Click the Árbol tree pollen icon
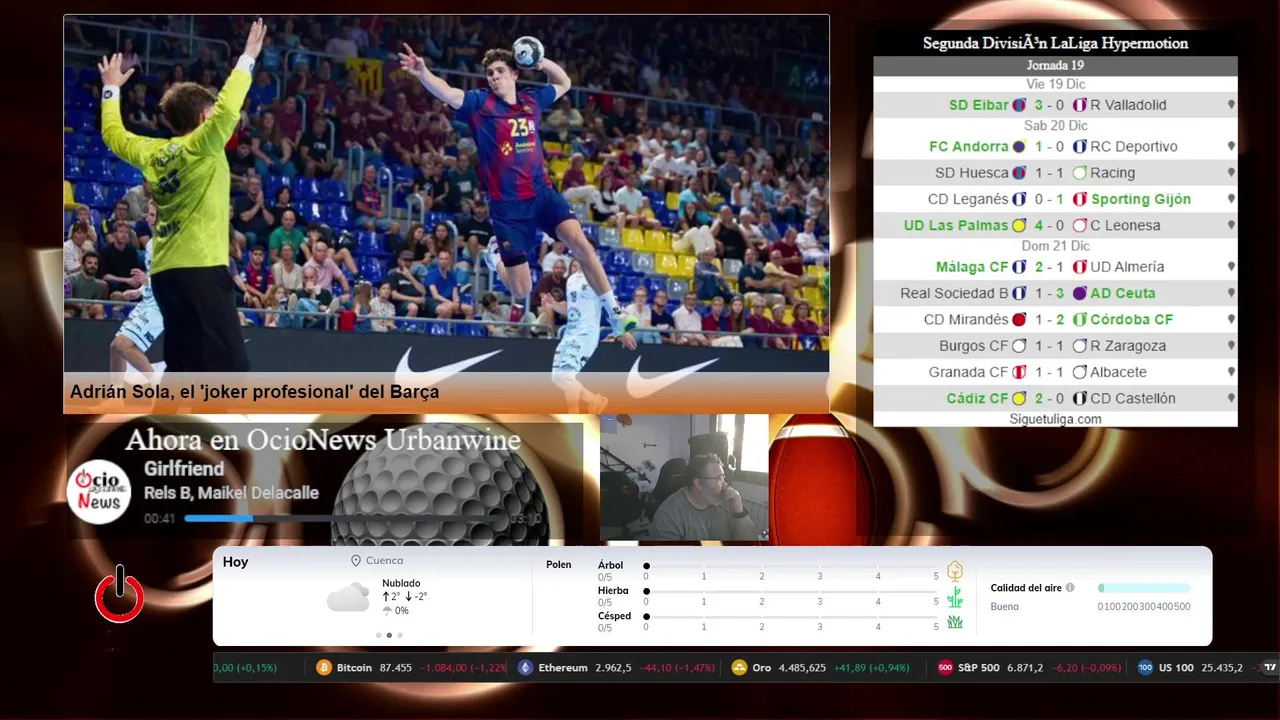 (x=955, y=571)
